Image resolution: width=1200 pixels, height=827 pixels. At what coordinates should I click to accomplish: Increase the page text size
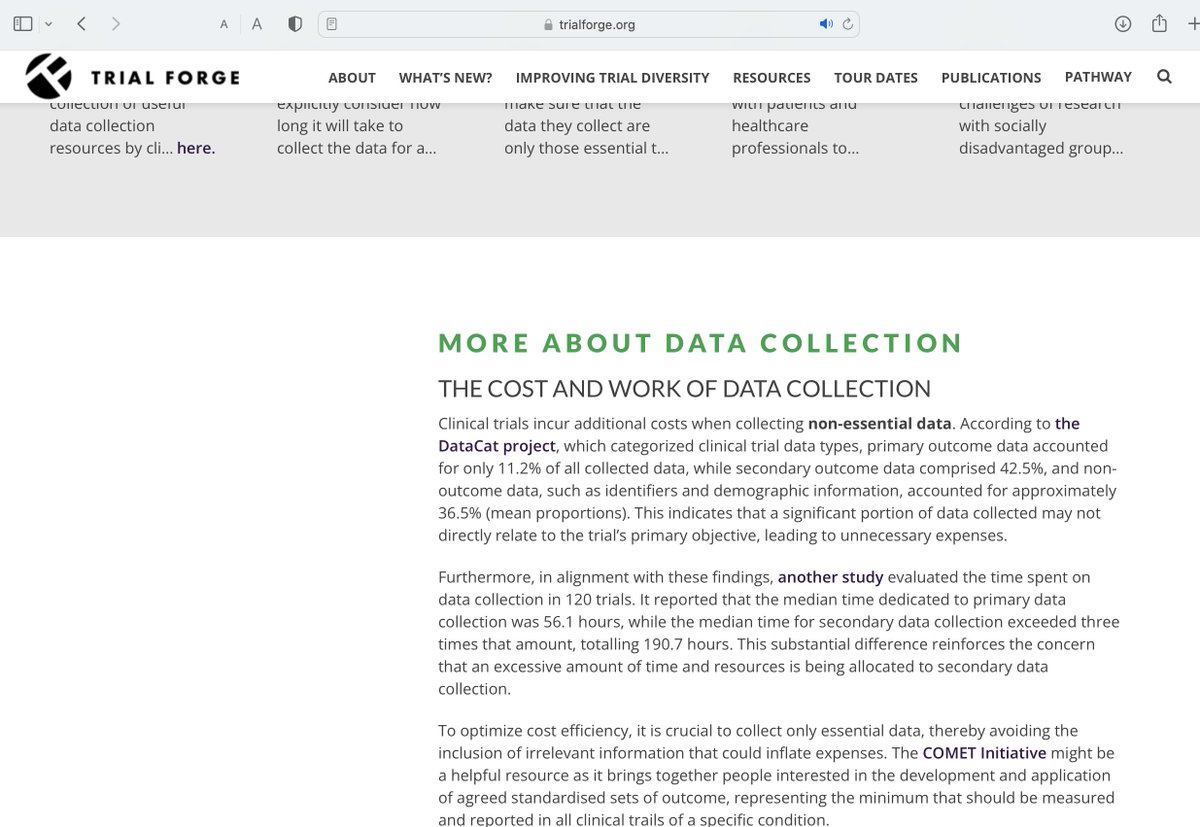[x=256, y=23]
